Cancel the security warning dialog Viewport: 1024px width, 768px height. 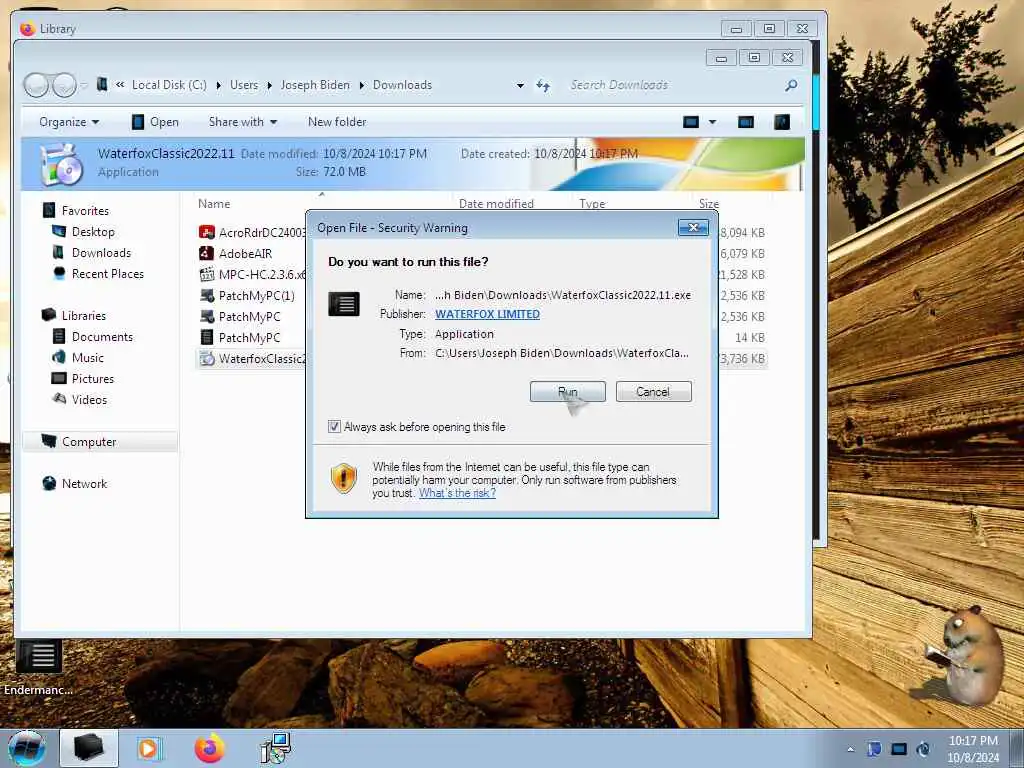click(x=653, y=392)
